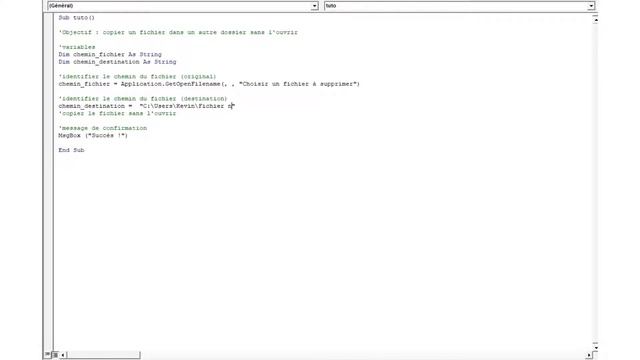Open the (Général) object dropdown
Viewport: 640px width, 360px height.
coord(183,6)
